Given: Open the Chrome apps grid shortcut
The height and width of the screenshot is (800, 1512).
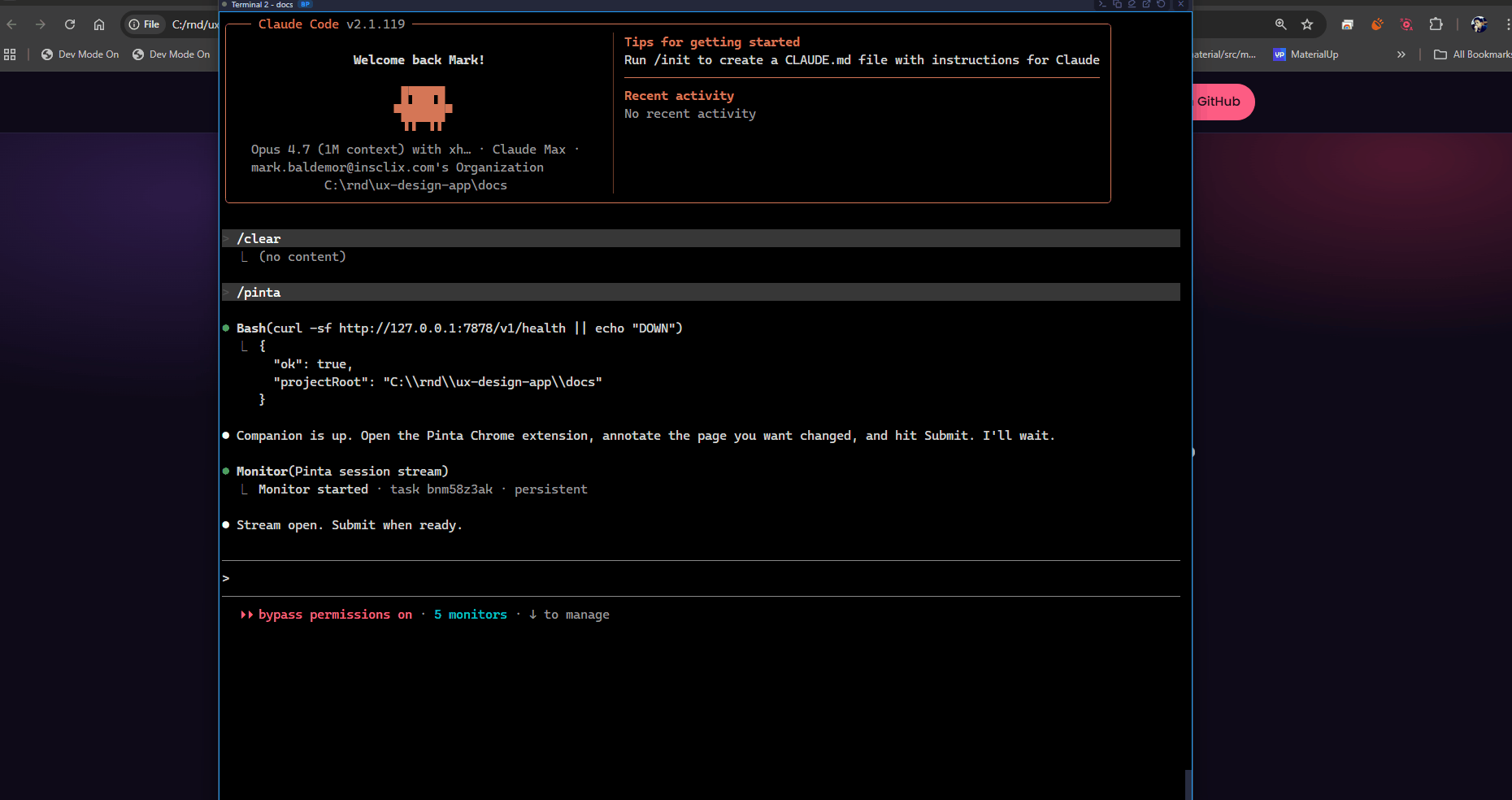Looking at the screenshot, I should click(x=10, y=54).
